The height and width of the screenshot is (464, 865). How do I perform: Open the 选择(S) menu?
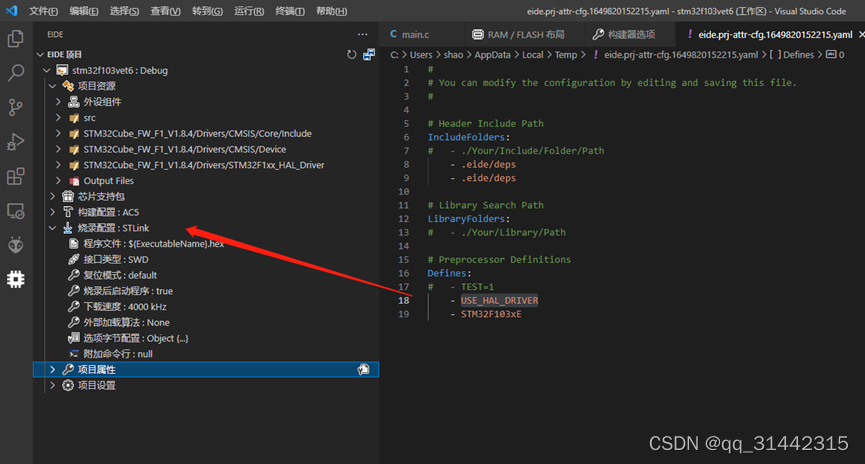pyautogui.click(x=124, y=11)
